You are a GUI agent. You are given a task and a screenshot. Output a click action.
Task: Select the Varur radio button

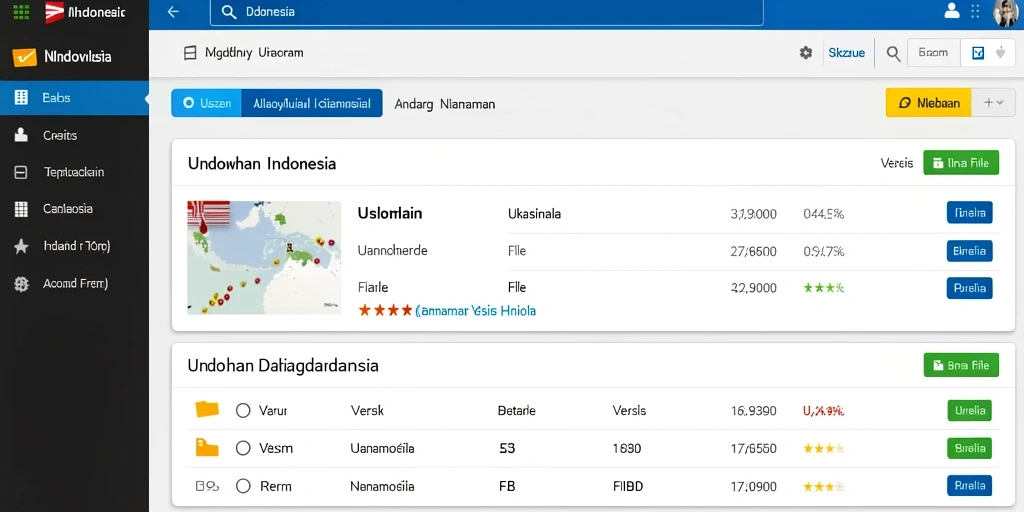pos(243,411)
